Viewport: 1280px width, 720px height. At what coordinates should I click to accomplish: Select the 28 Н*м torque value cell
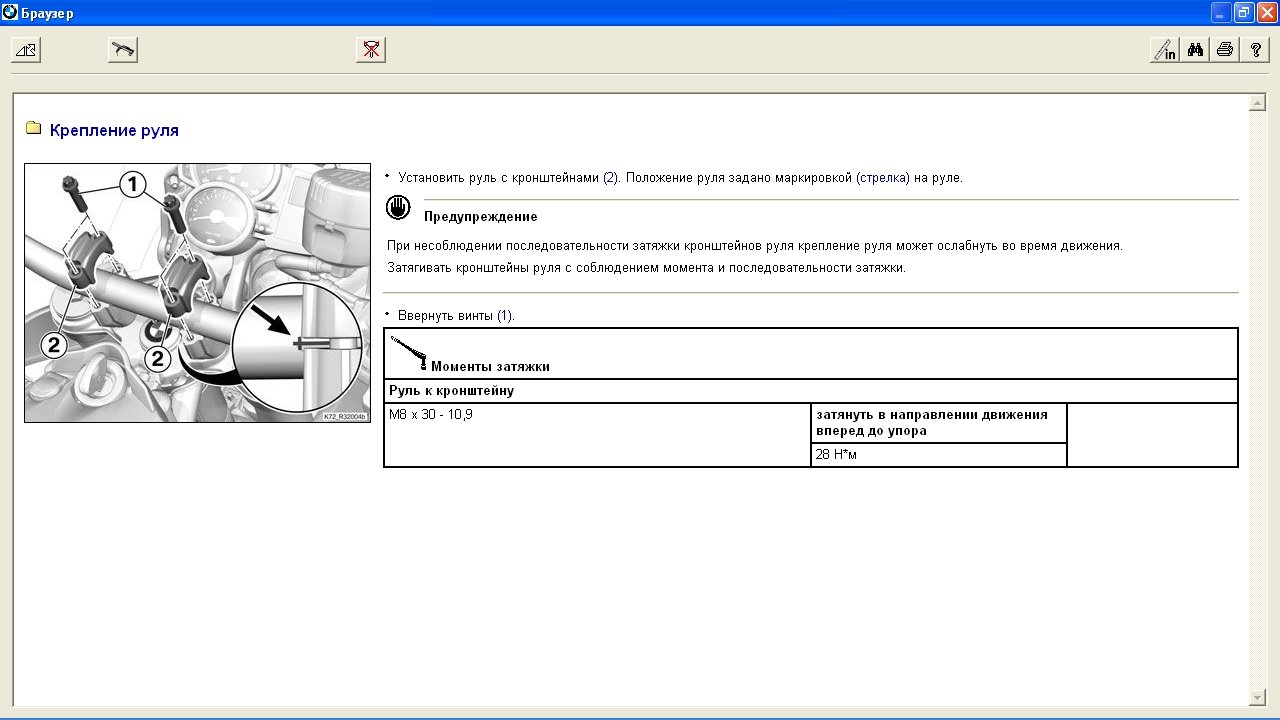[938, 455]
